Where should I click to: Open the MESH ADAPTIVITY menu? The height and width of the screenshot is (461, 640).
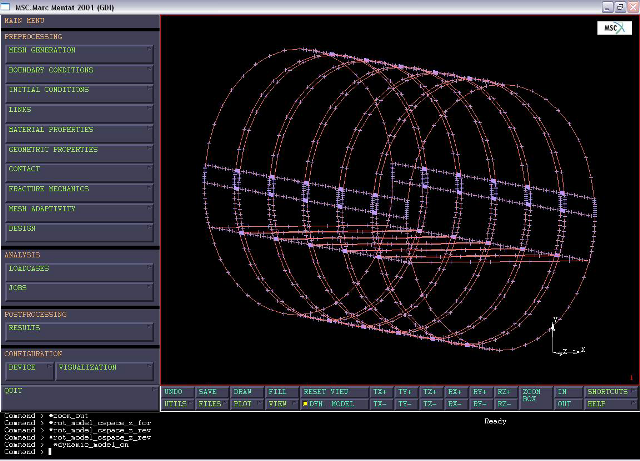click(x=80, y=213)
